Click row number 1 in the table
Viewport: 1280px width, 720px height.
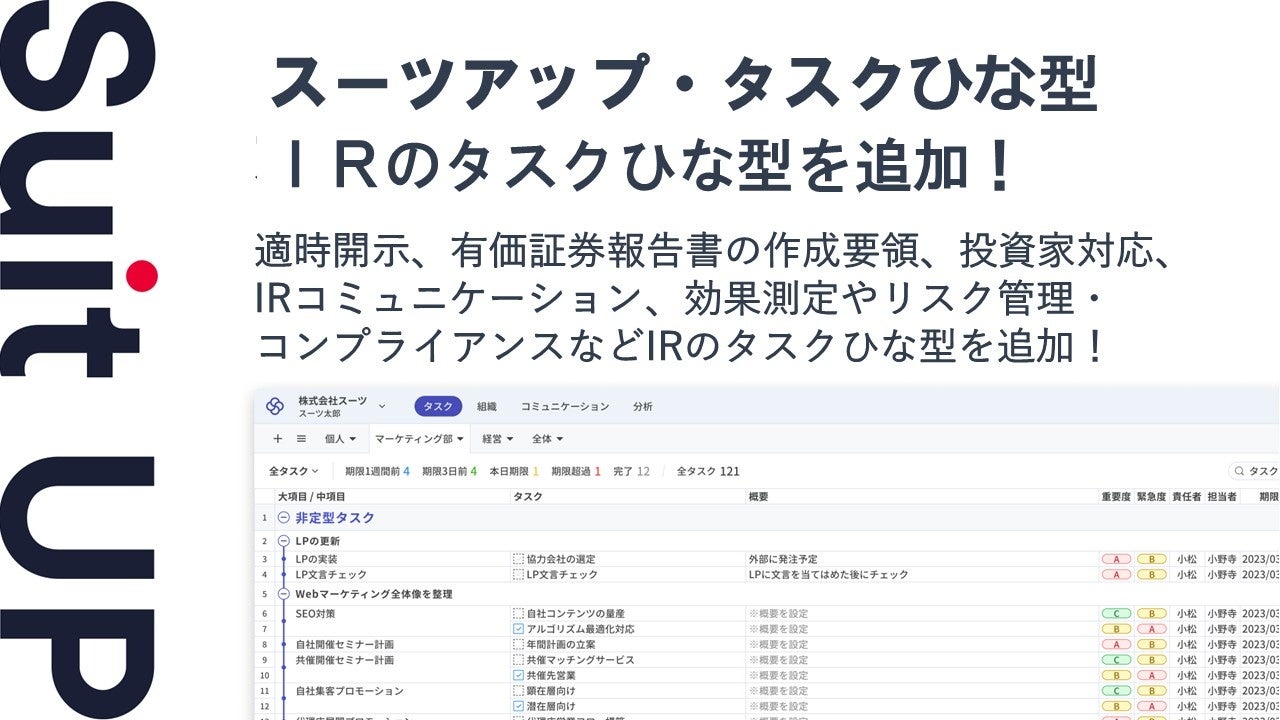click(x=265, y=518)
